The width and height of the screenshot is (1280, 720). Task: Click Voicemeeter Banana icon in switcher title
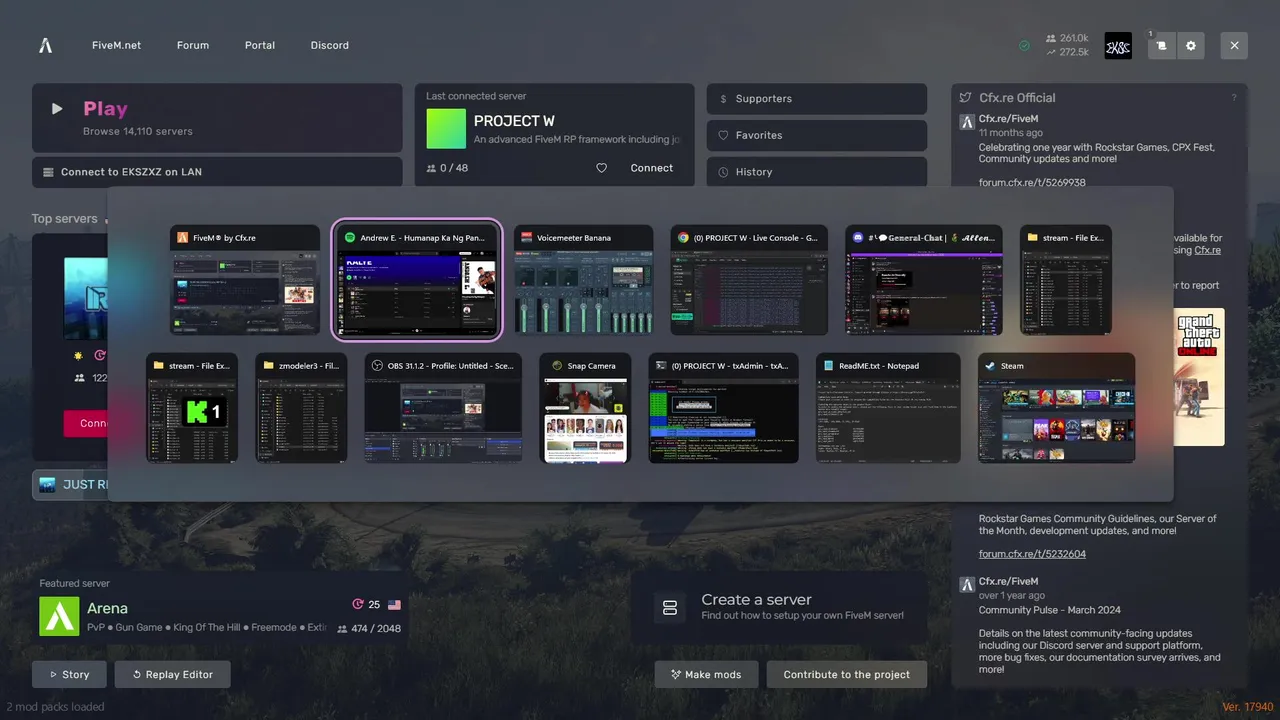click(x=526, y=238)
